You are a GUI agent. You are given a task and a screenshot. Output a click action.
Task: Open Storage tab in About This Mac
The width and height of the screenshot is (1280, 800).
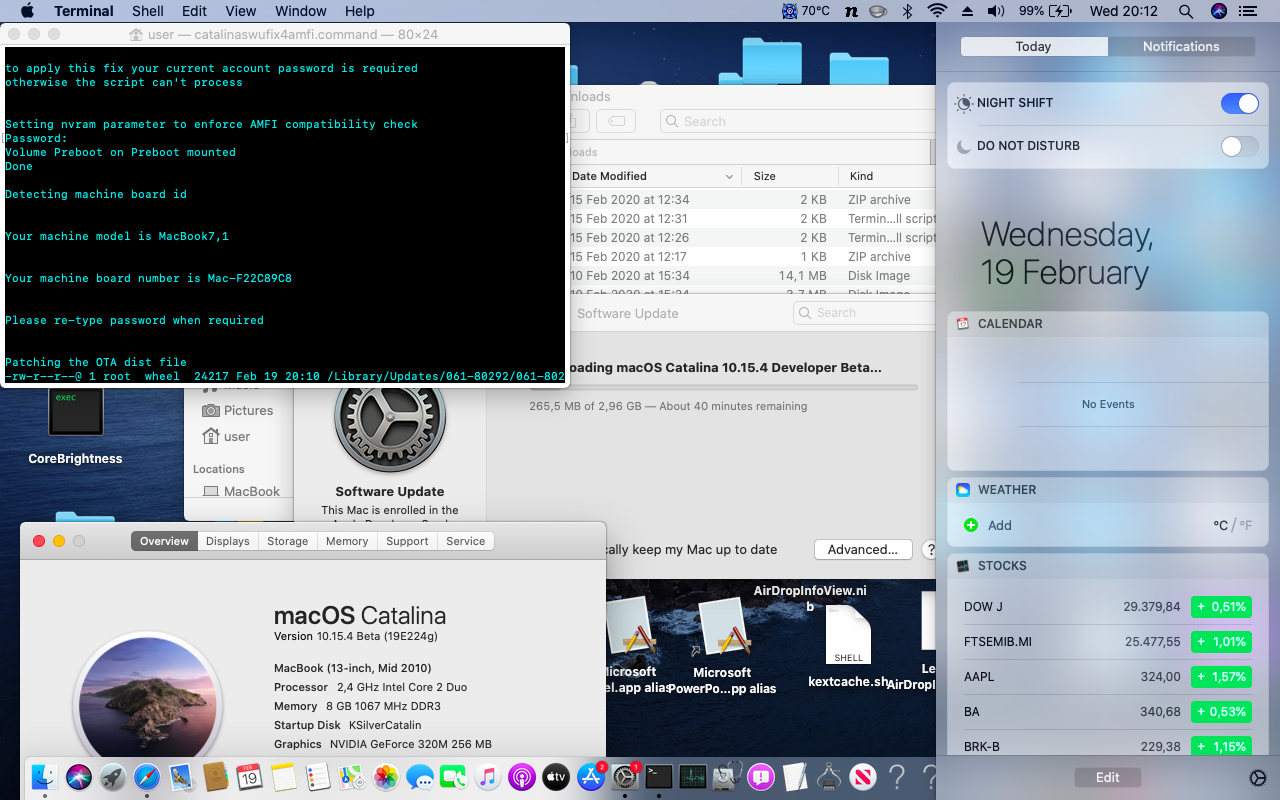(x=288, y=541)
